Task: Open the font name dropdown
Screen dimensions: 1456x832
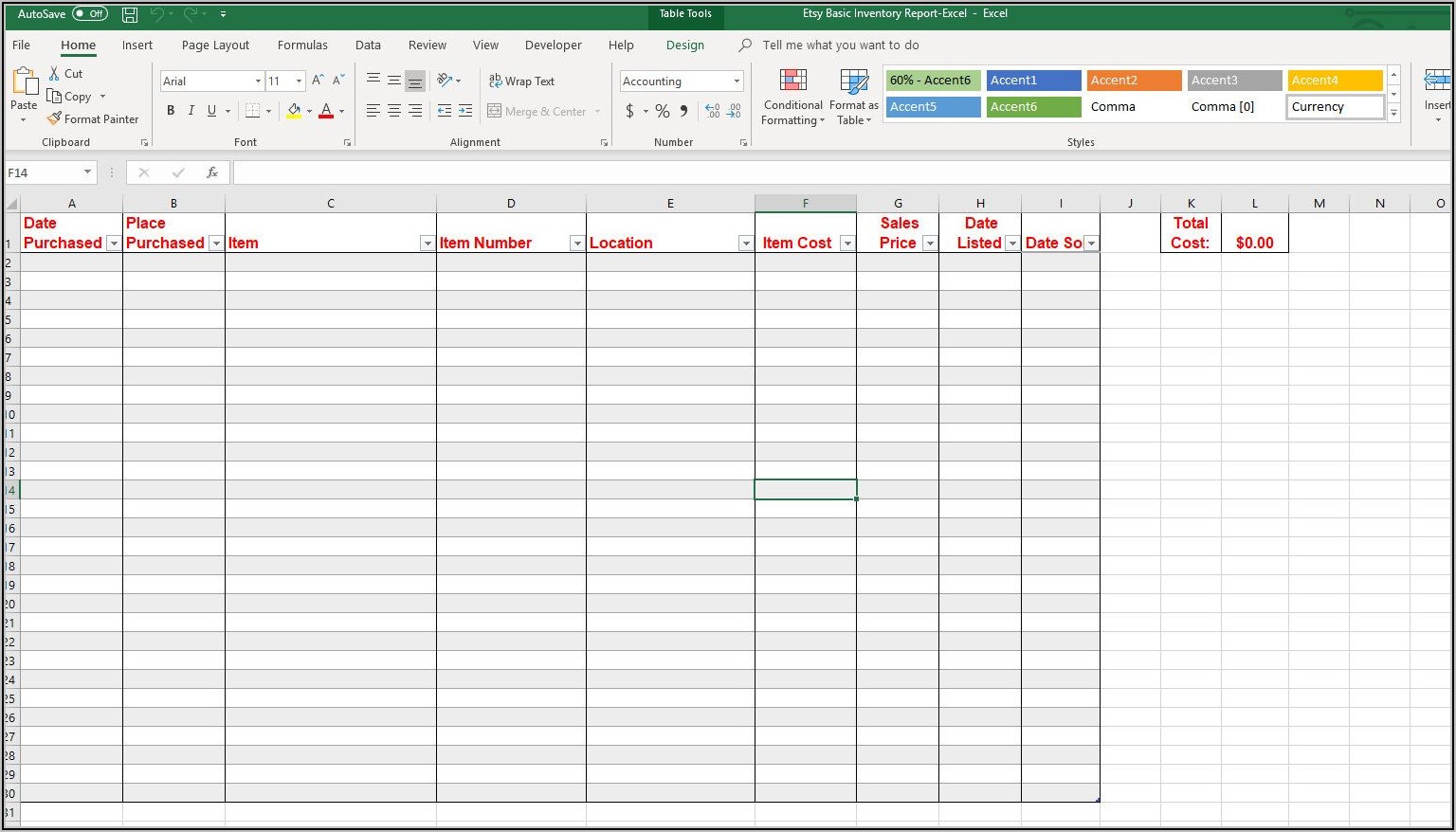Action: [x=258, y=81]
